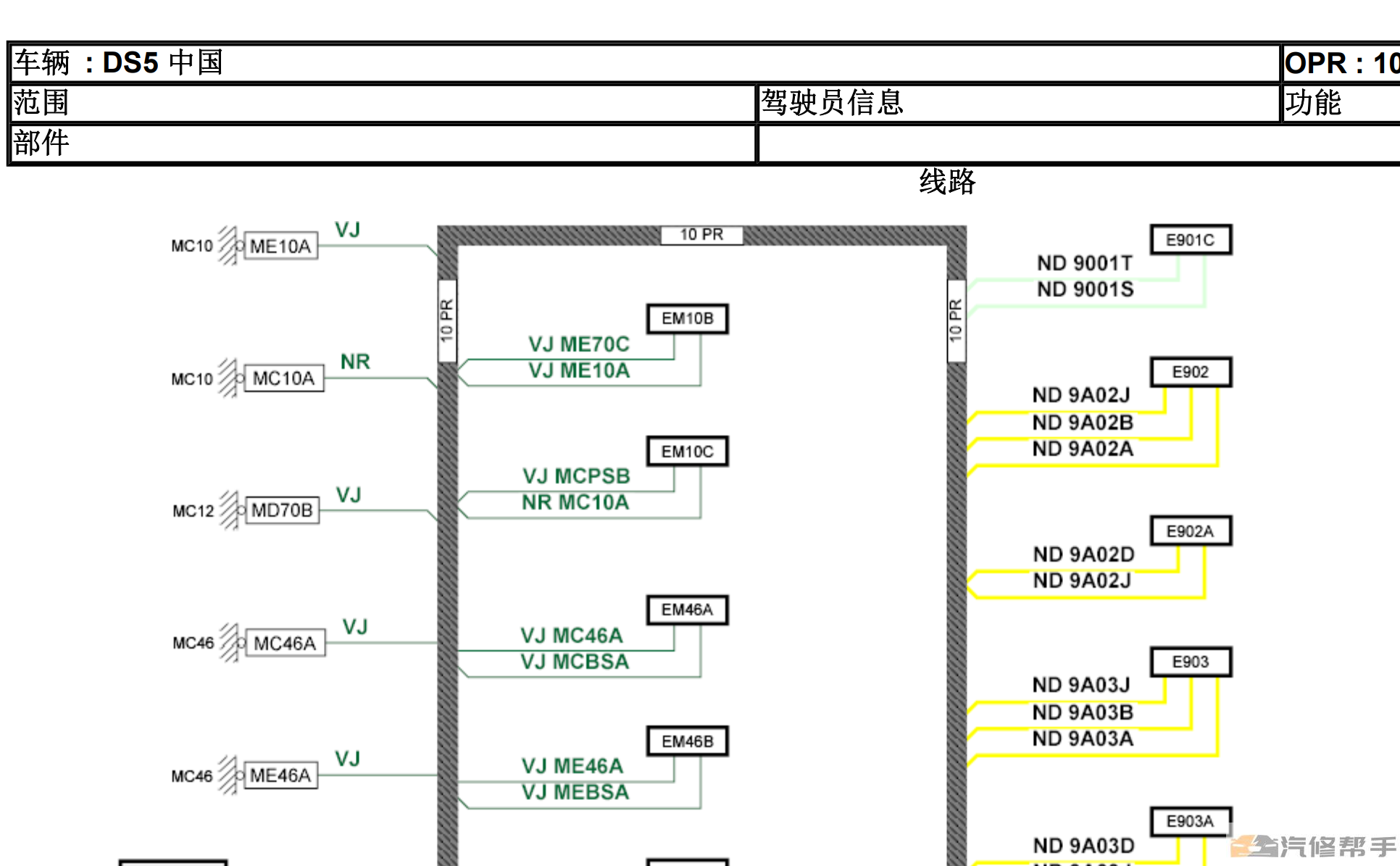Screen dimensions: 1400x866
Task: Click wire label ND 9A03A
Action: click(1083, 738)
